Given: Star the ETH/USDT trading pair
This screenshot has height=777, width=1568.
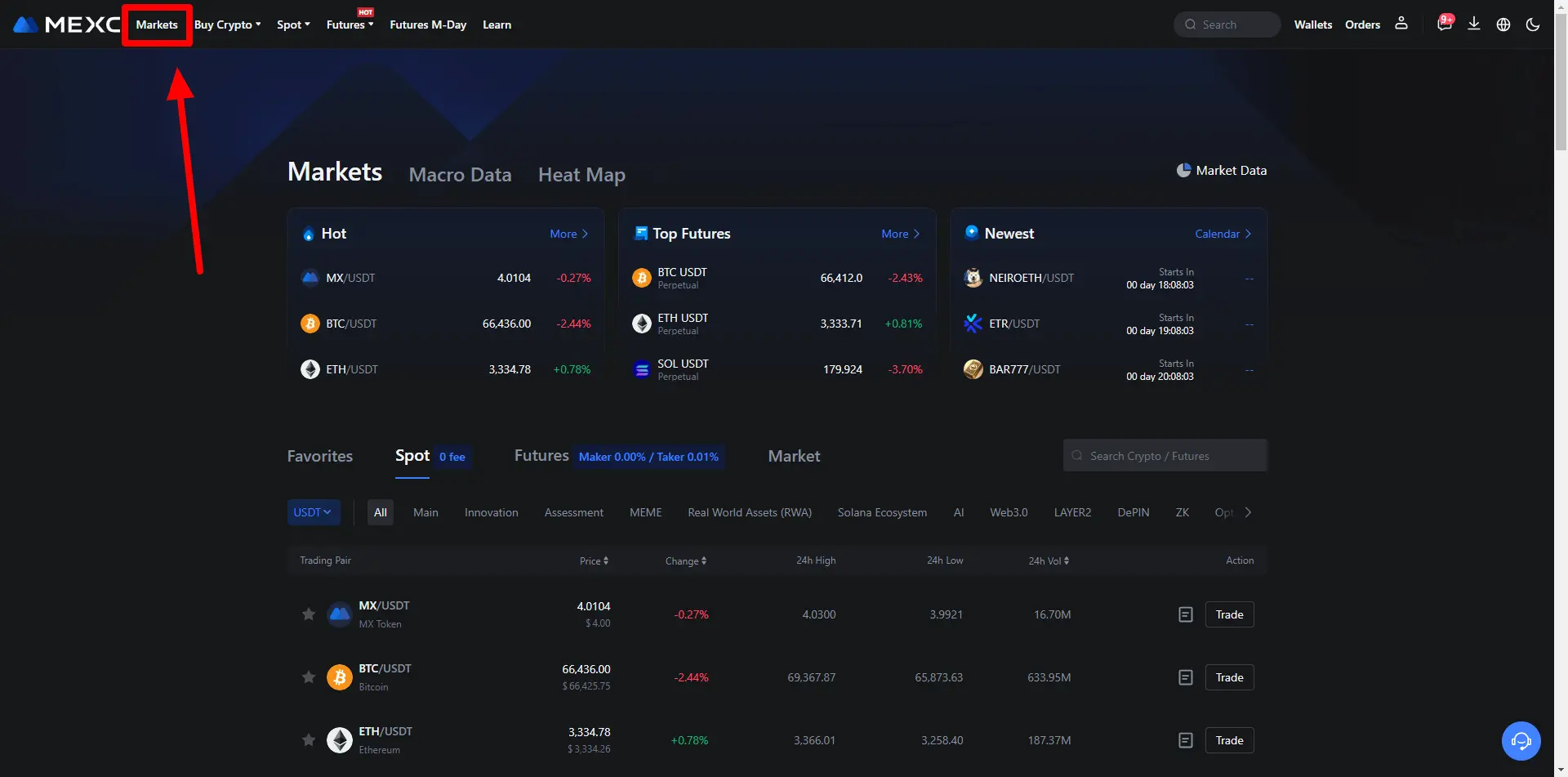Looking at the screenshot, I should coord(309,740).
